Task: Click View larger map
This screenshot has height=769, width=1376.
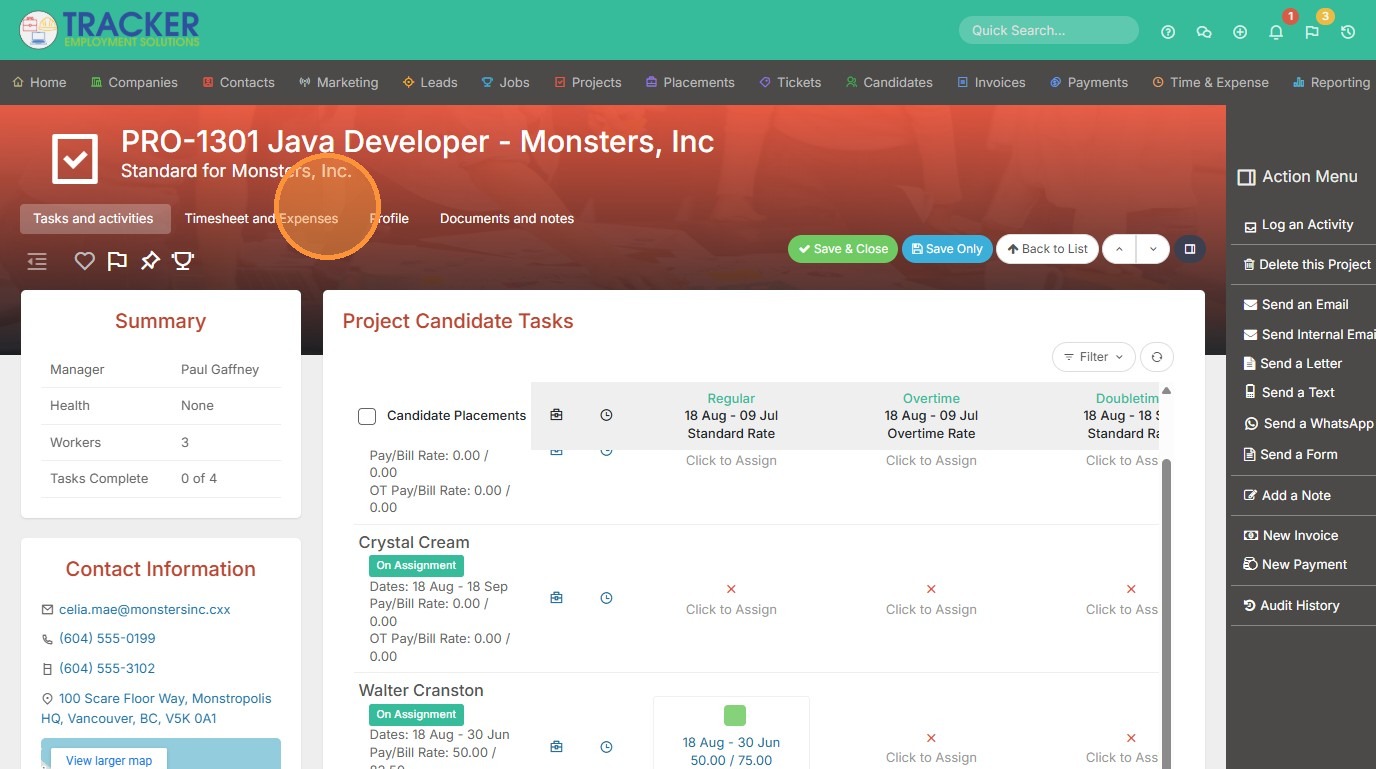Action: (x=109, y=760)
